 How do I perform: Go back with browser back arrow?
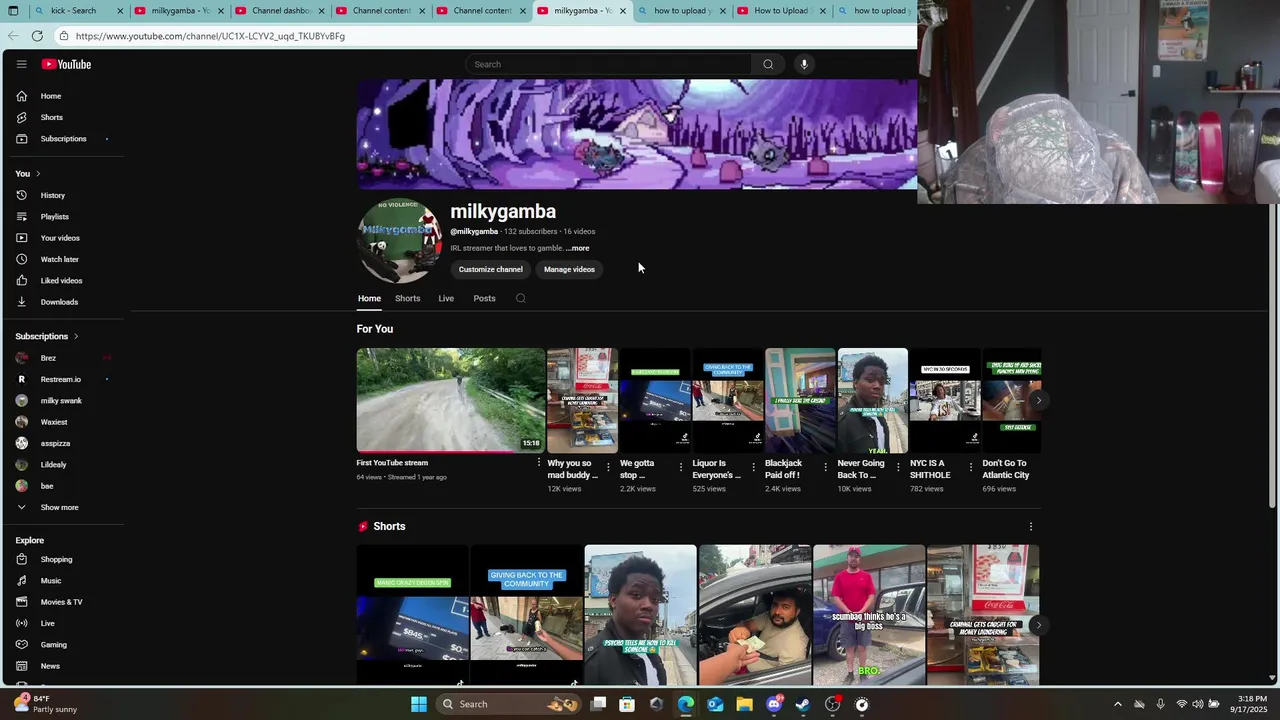coord(12,36)
